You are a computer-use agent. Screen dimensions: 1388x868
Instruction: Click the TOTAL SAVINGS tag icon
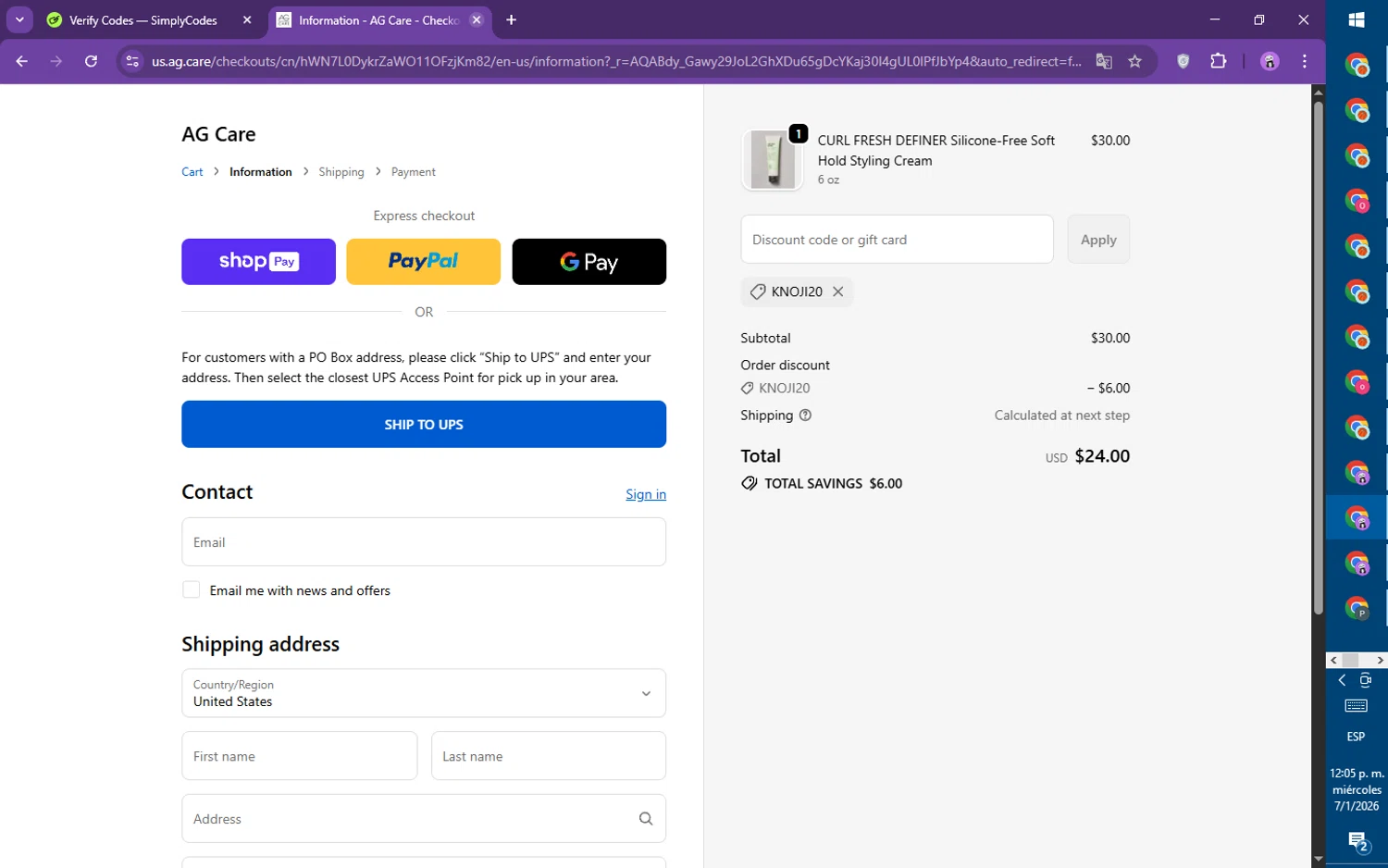tap(750, 484)
